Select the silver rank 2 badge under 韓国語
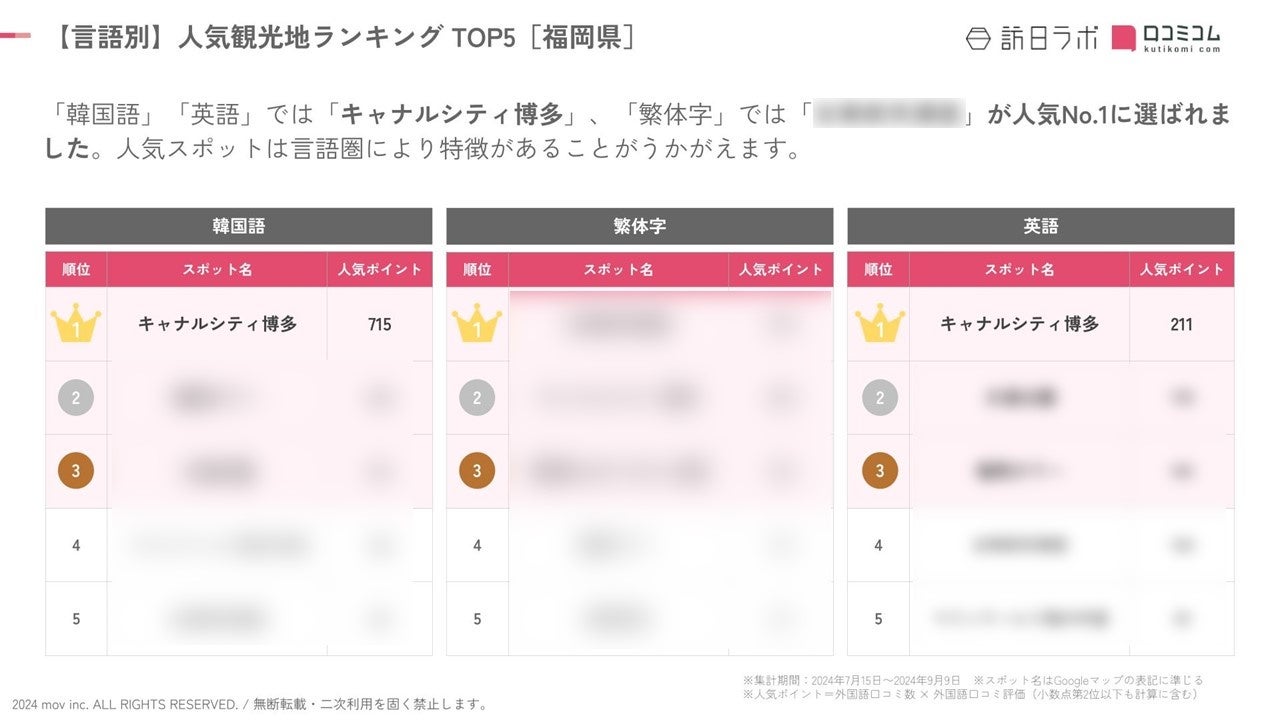This screenshot has height=720, width=1280. 76,398
